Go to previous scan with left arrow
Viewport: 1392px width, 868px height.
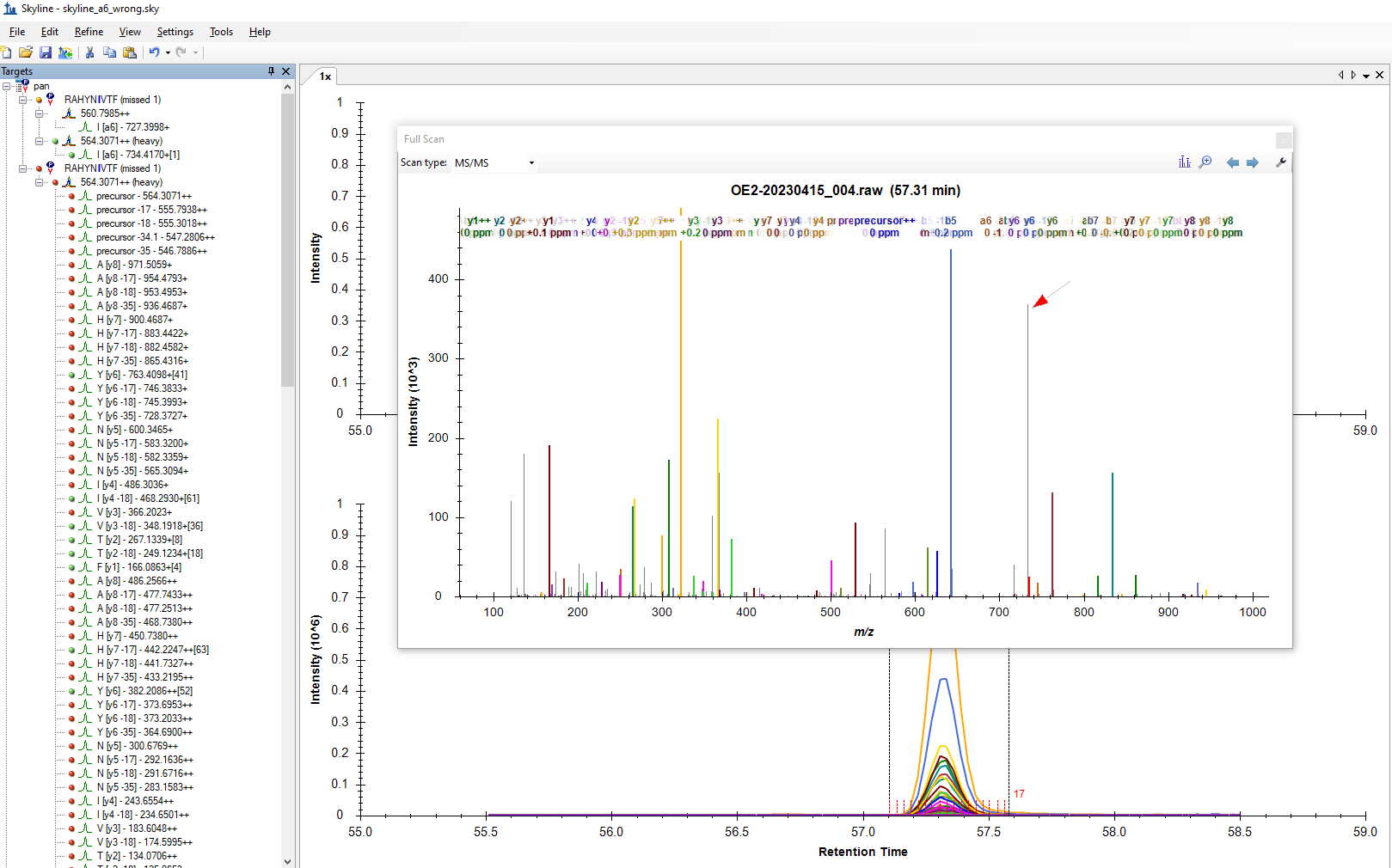[1232, 162]
